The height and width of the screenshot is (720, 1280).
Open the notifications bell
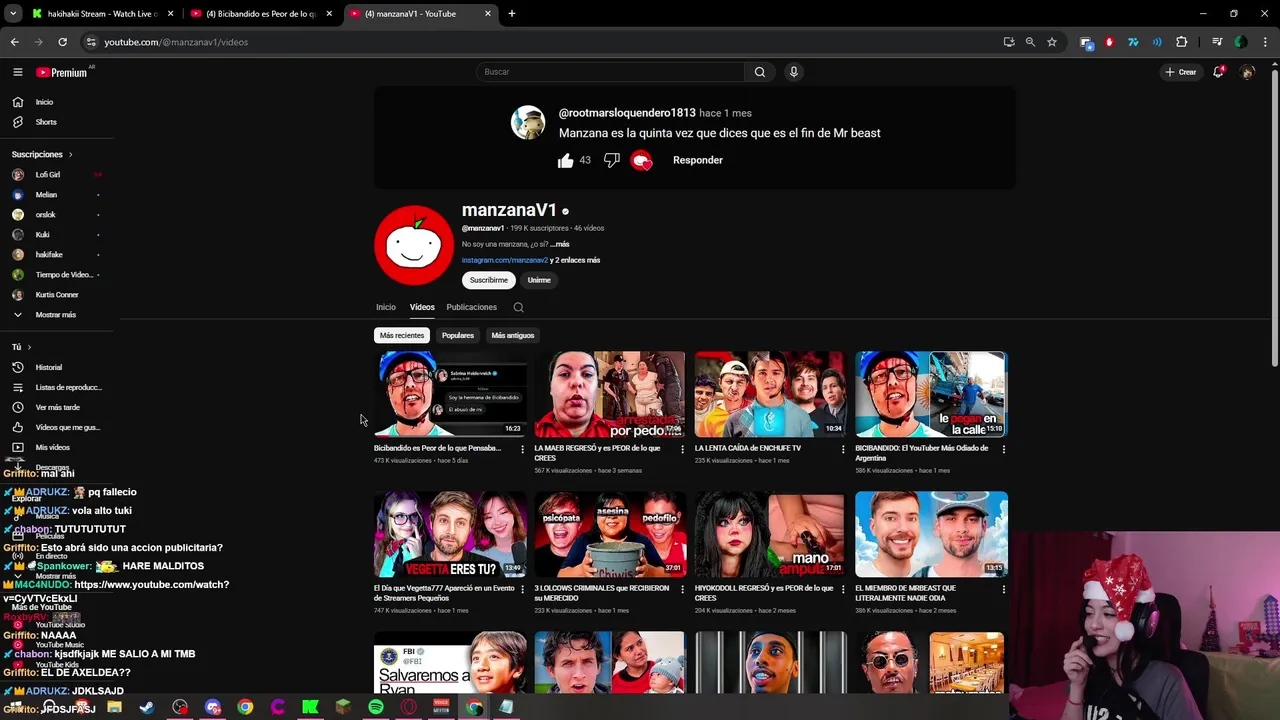point(1218,72)
